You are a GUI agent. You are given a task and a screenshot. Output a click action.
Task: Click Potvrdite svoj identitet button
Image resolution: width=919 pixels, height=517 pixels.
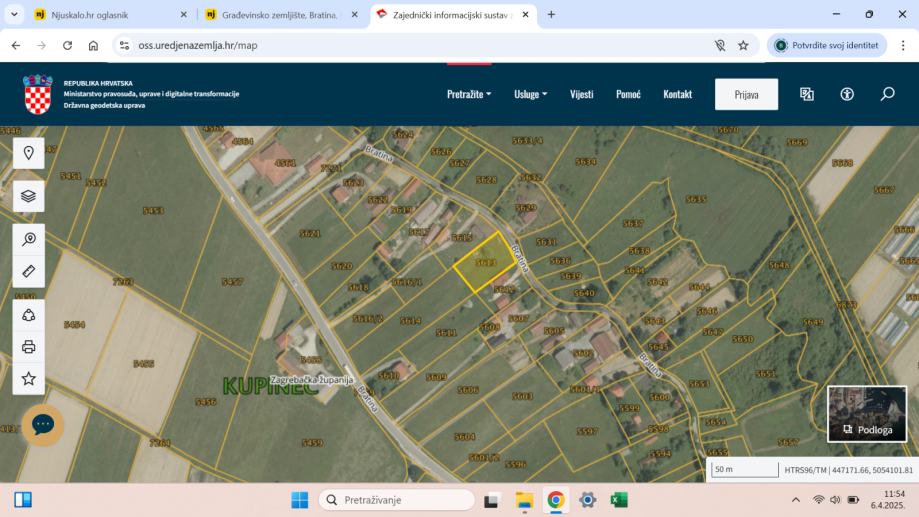pyautogui.click(x=826, y=45)
